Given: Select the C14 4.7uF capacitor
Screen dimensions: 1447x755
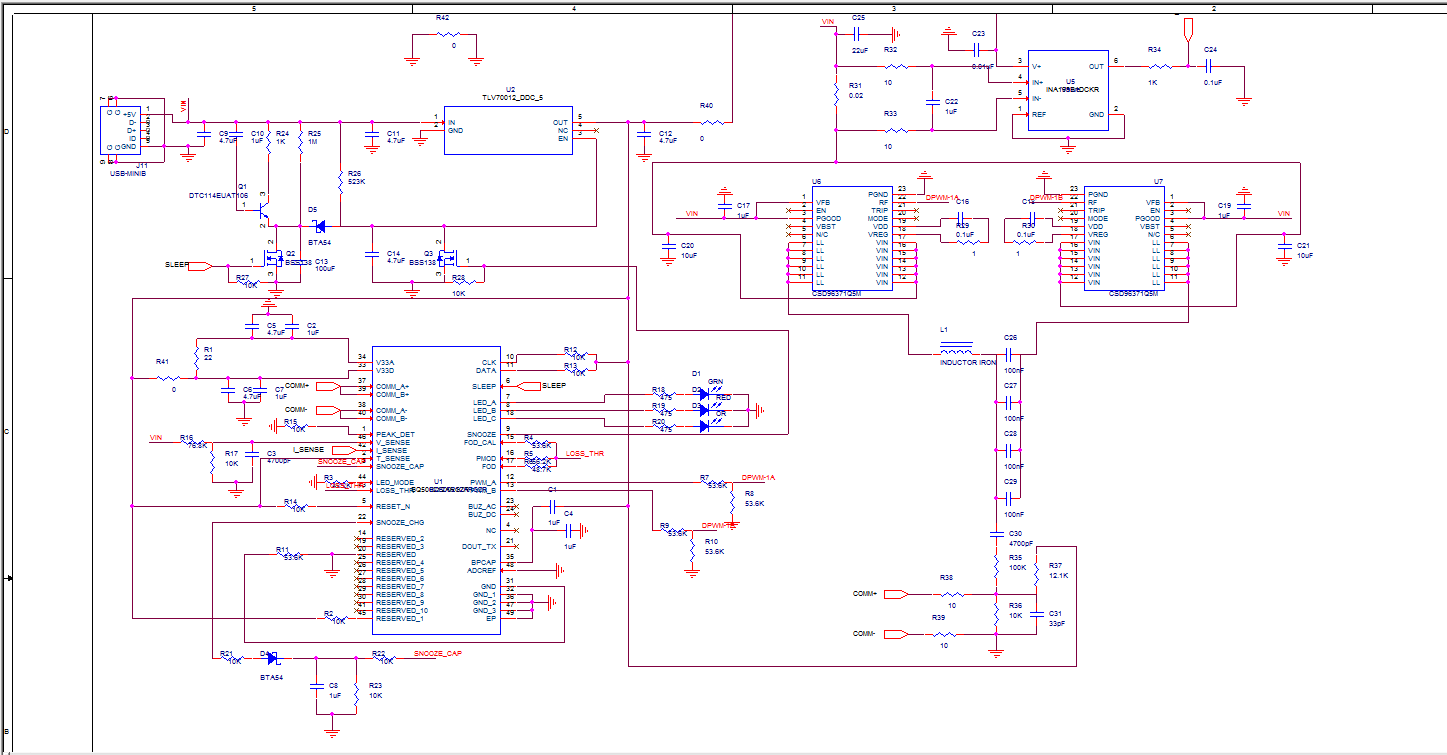Looking at the screenshot, I should 372,255.
